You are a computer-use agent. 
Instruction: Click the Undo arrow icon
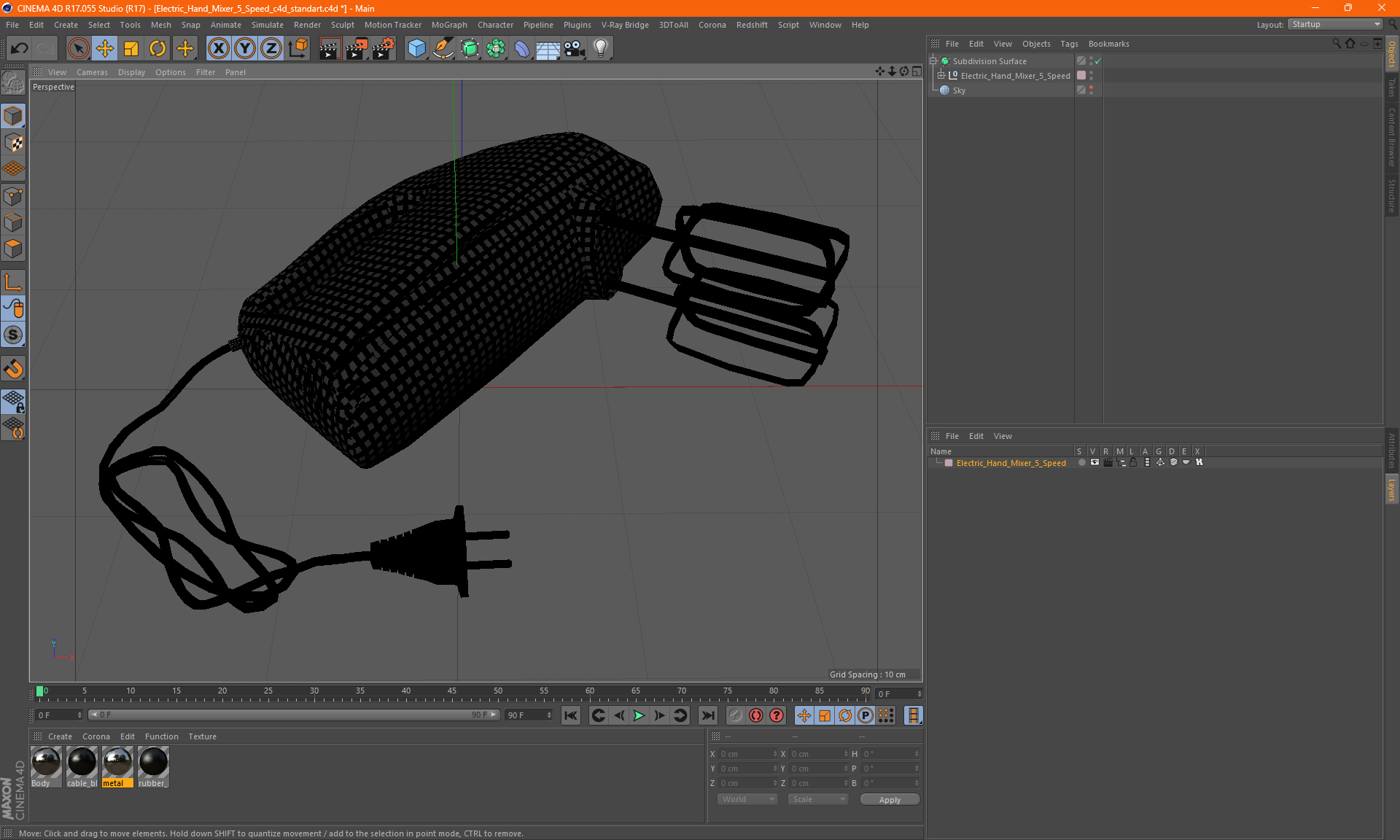point(19,49)
